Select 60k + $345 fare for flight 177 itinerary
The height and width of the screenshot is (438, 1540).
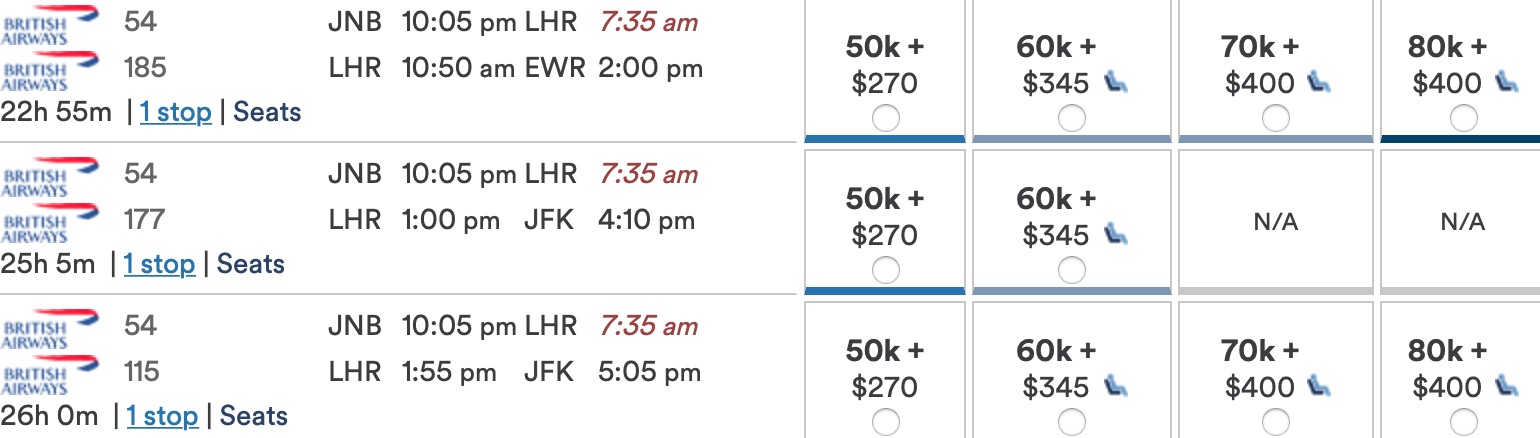click(x=1071, y=271)
